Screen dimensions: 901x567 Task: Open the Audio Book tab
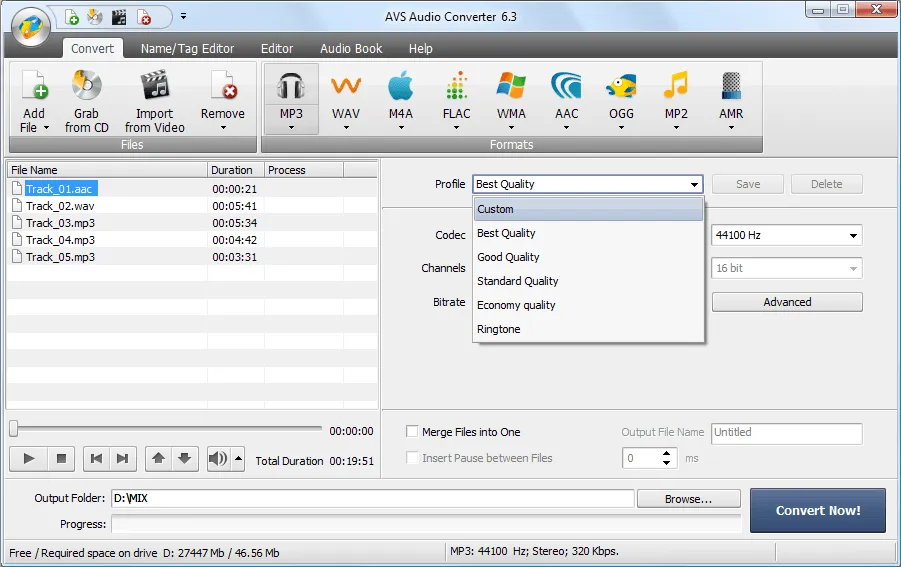[x=351, y=48]
